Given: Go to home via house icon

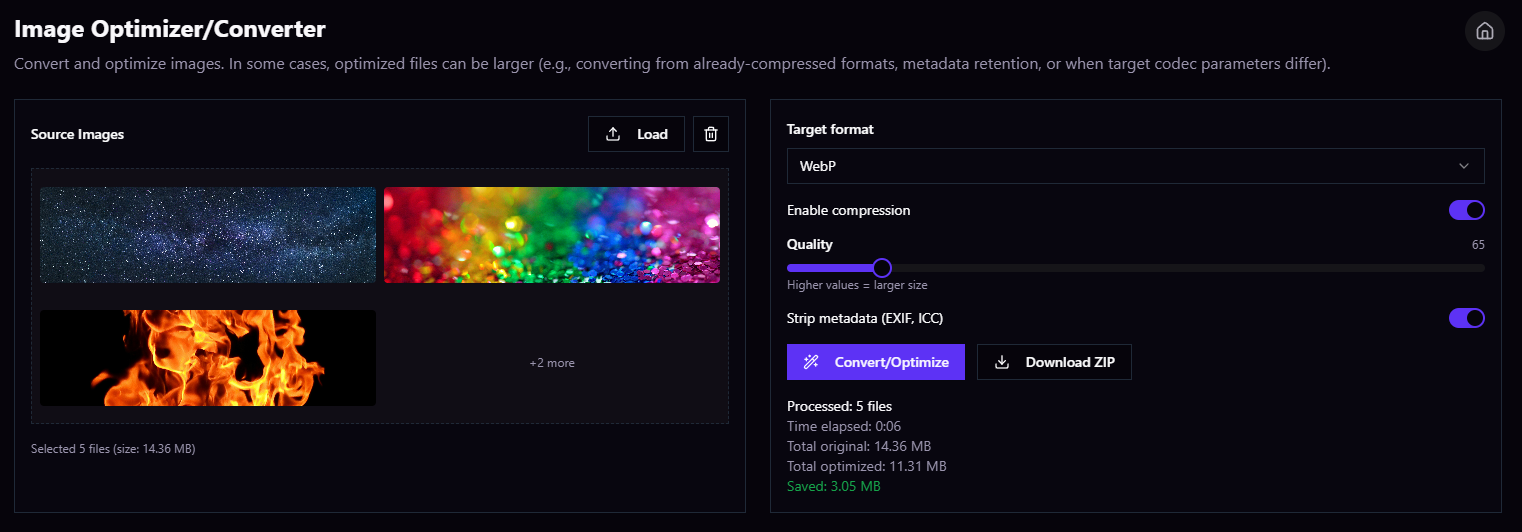Looking at the screenshot, I should 1484,31.
